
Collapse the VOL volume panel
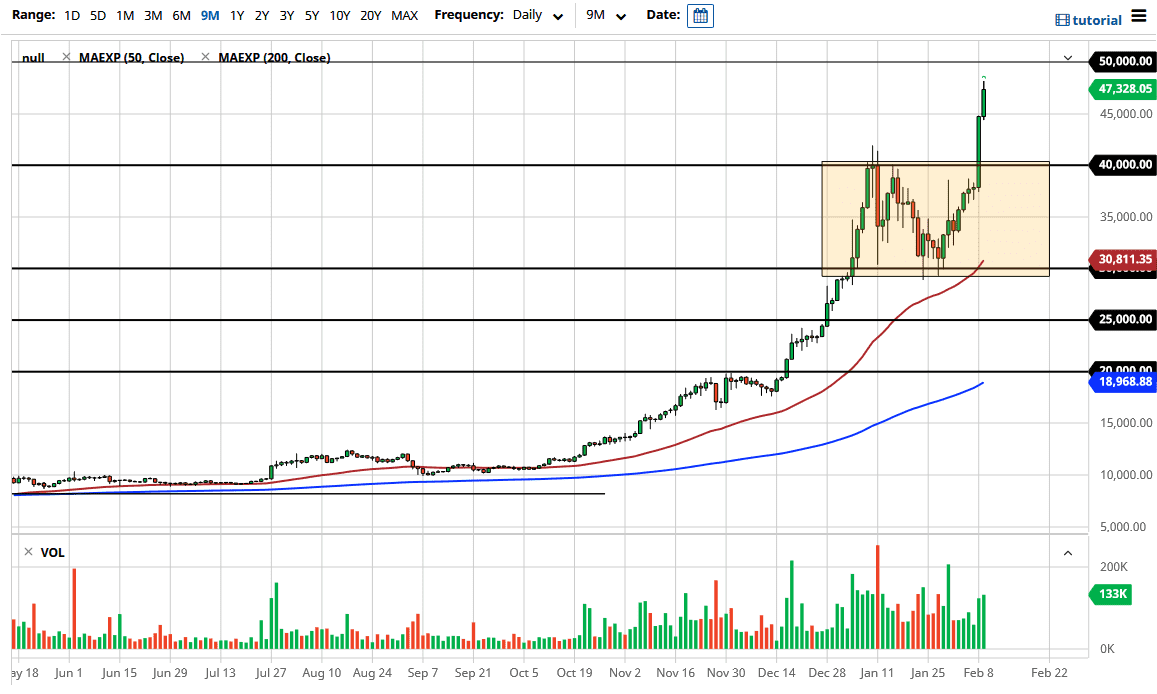pos(1068,551)
